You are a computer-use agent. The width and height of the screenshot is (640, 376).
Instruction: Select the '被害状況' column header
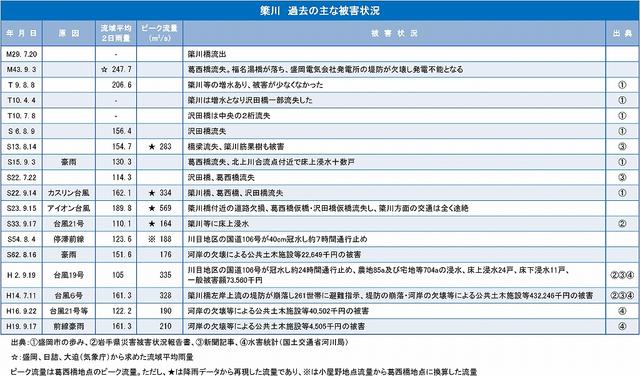[394, 33]
